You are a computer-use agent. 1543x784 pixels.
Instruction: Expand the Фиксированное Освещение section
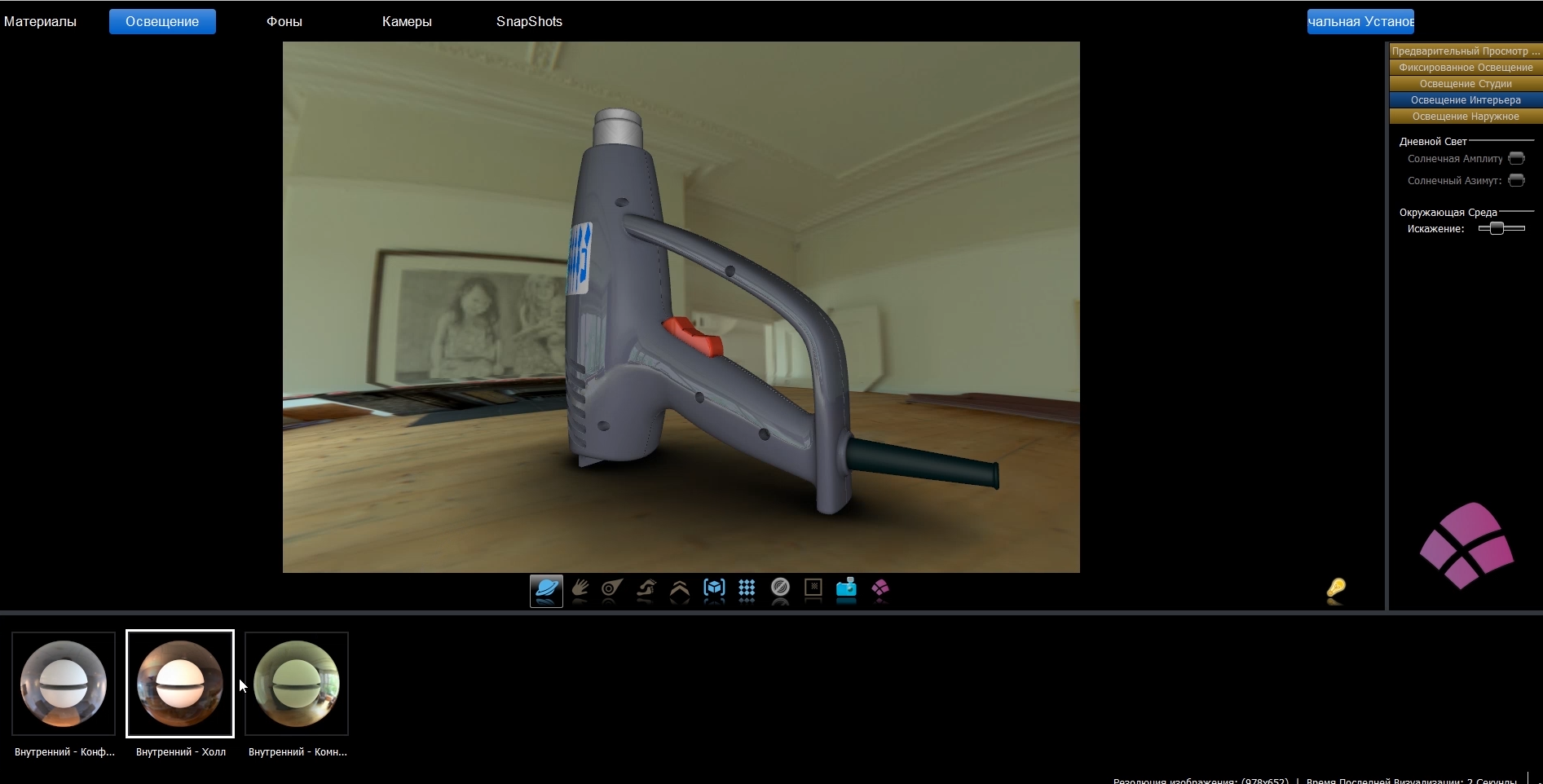[x=1465, y=67]
